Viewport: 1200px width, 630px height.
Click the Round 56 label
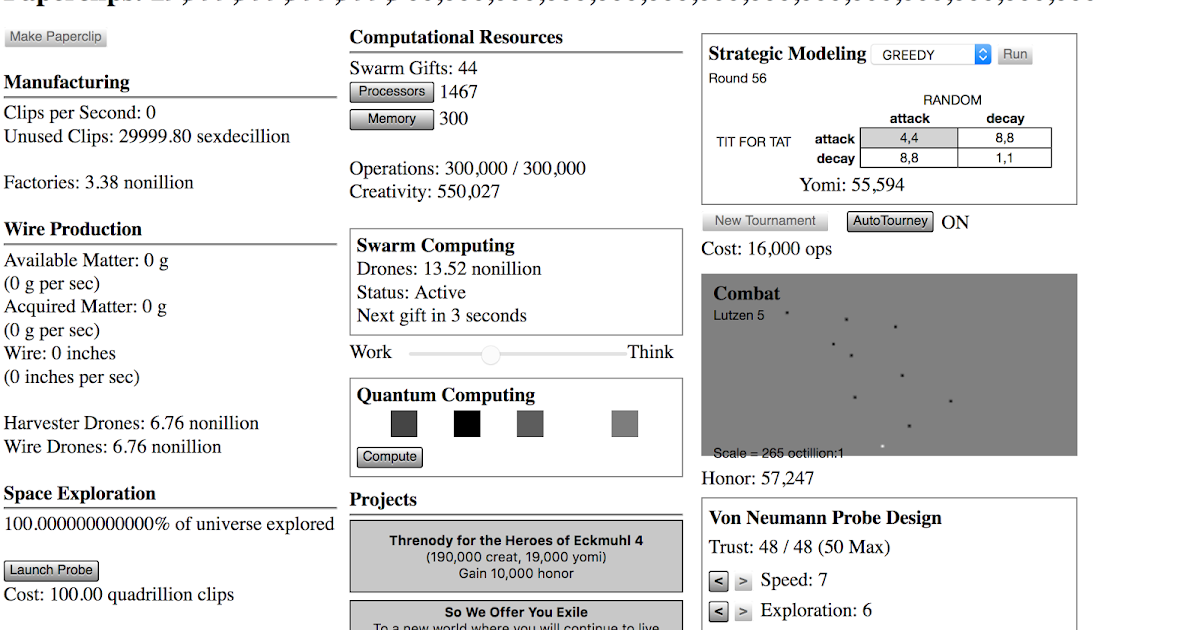(x=738, y=78)
